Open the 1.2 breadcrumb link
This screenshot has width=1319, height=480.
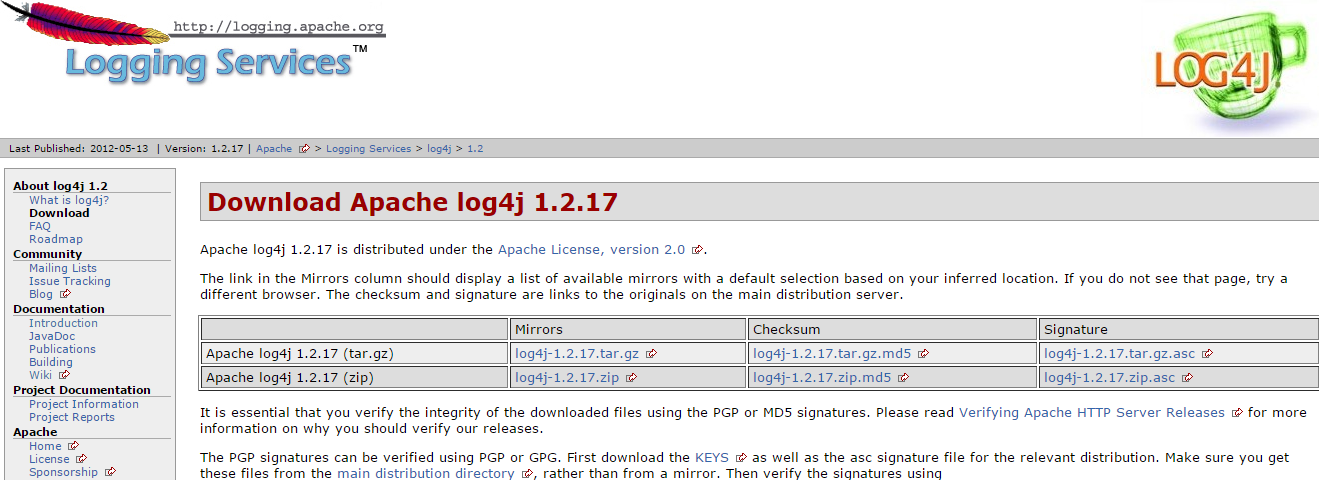click(475, 149)
